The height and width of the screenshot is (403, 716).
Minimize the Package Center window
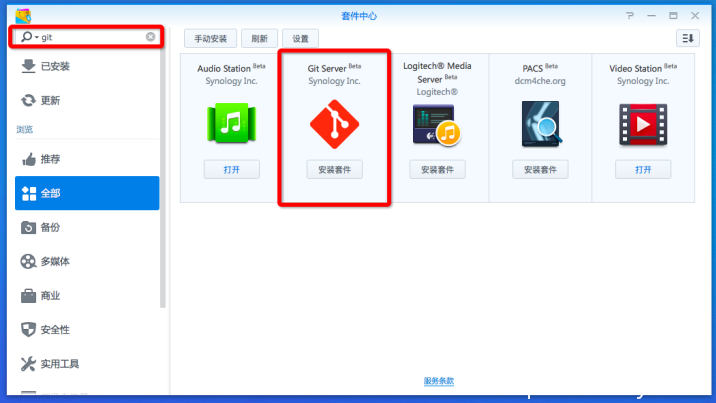(652, 16)
